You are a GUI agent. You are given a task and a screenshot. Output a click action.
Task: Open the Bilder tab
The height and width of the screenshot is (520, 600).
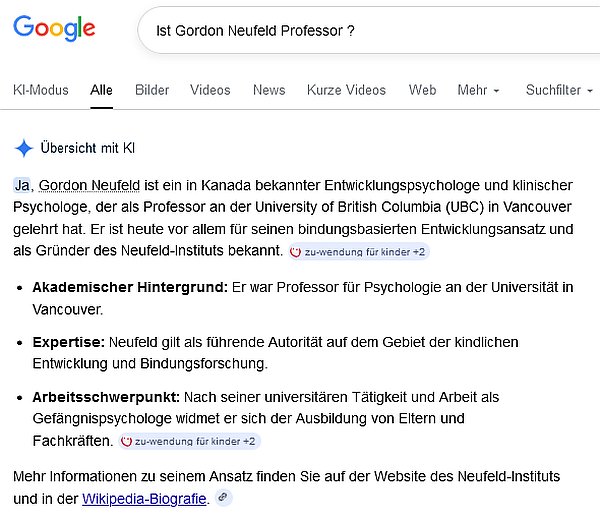[152, 90]
